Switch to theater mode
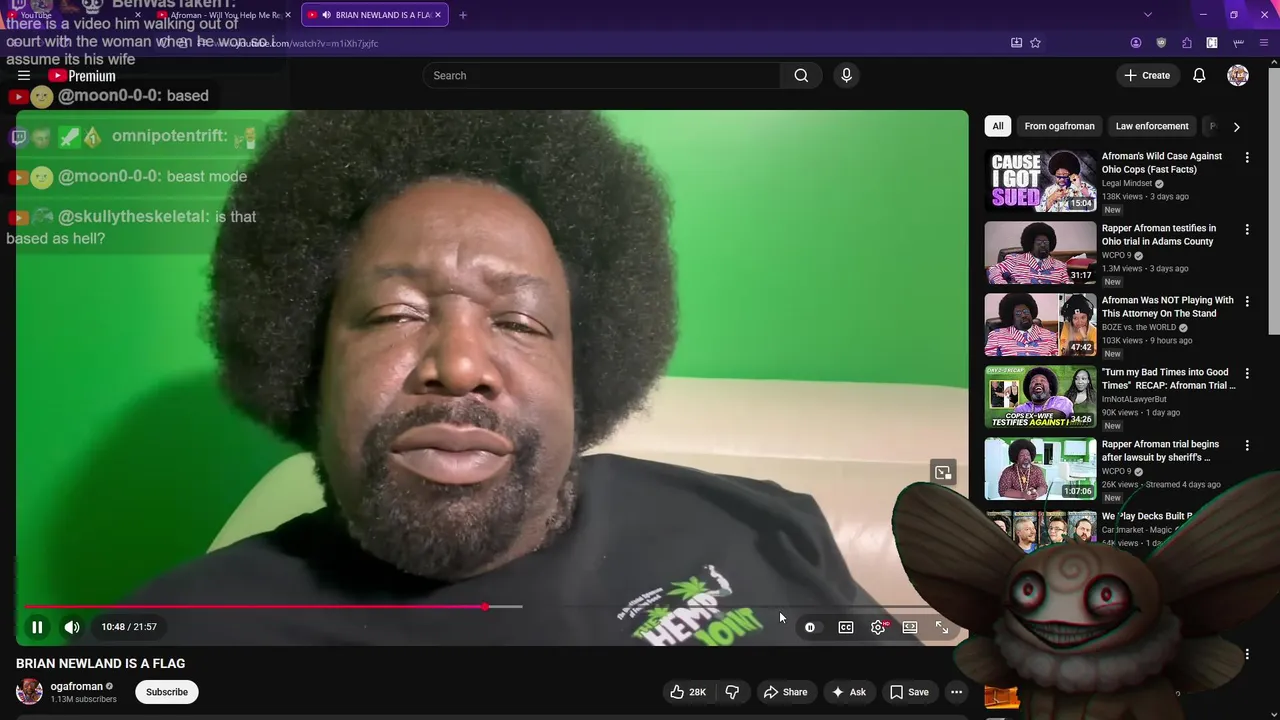 point(910,627)
